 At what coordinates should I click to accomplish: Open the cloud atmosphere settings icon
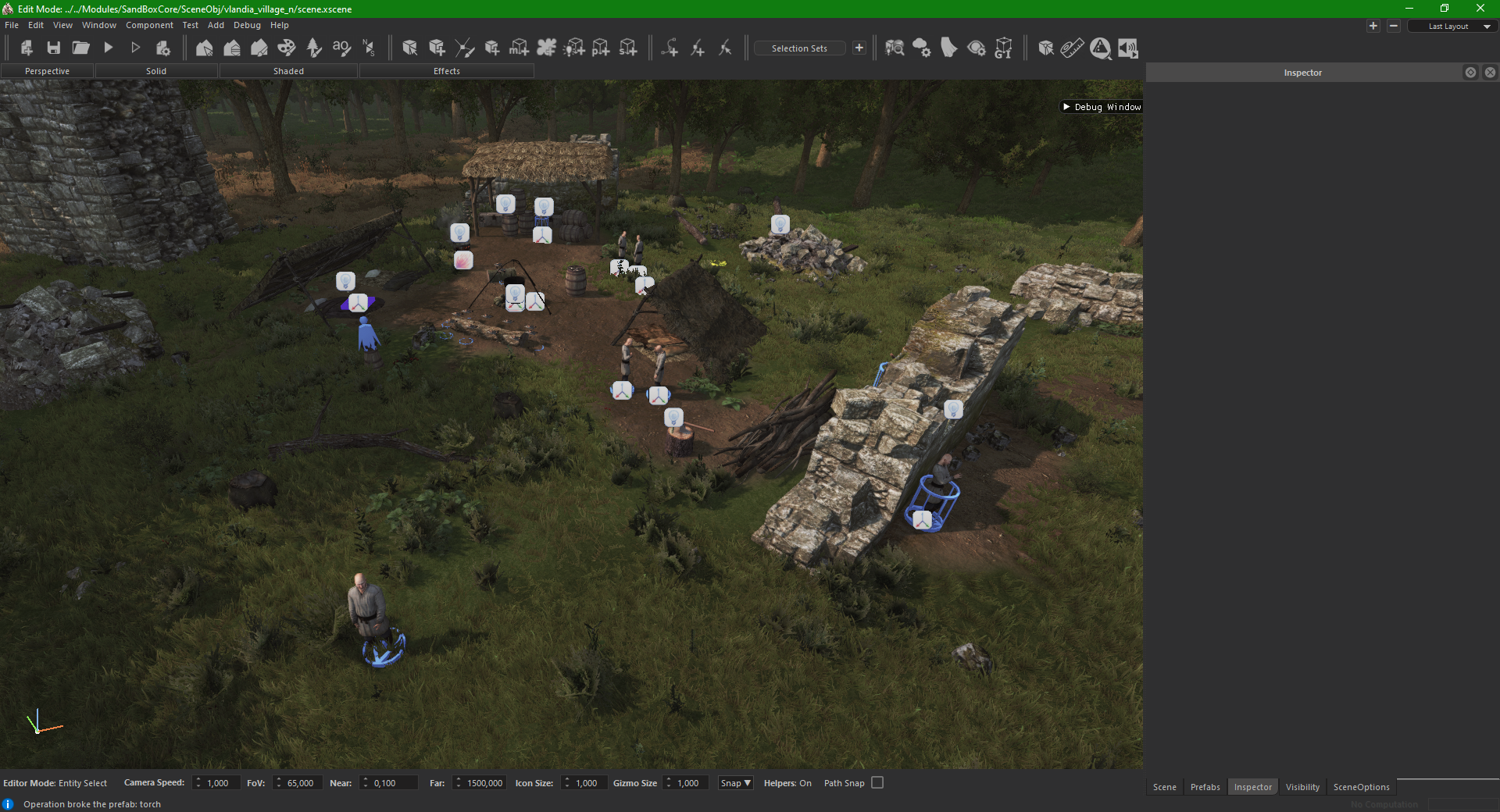tap(922, 48)
